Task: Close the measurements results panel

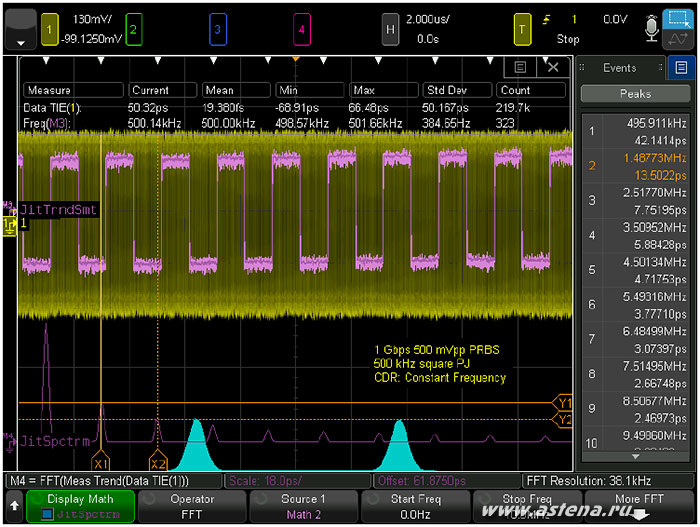Action: [553, 67]
